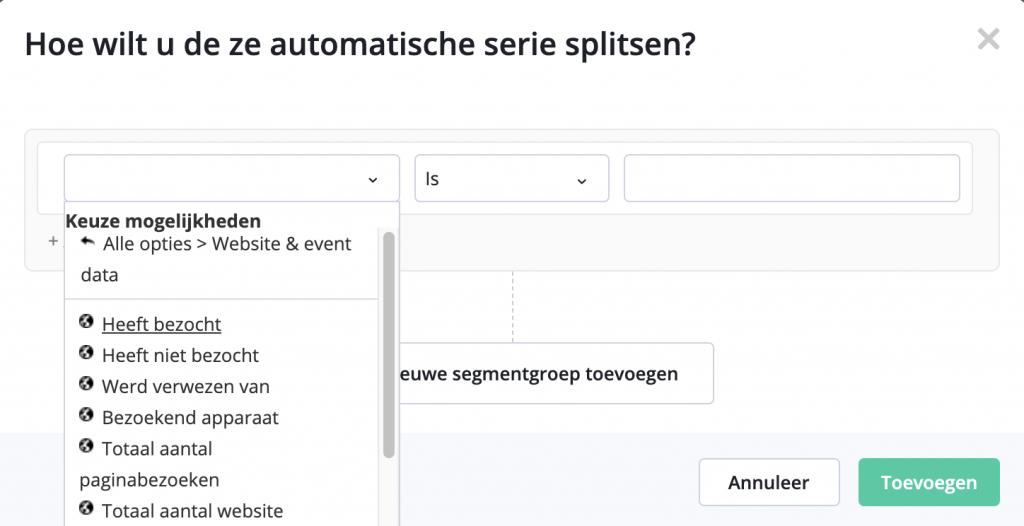Click globe icon beside Totaal aantal website
1024x526 pixels.
pyautogui.click(x=86, y=508)
